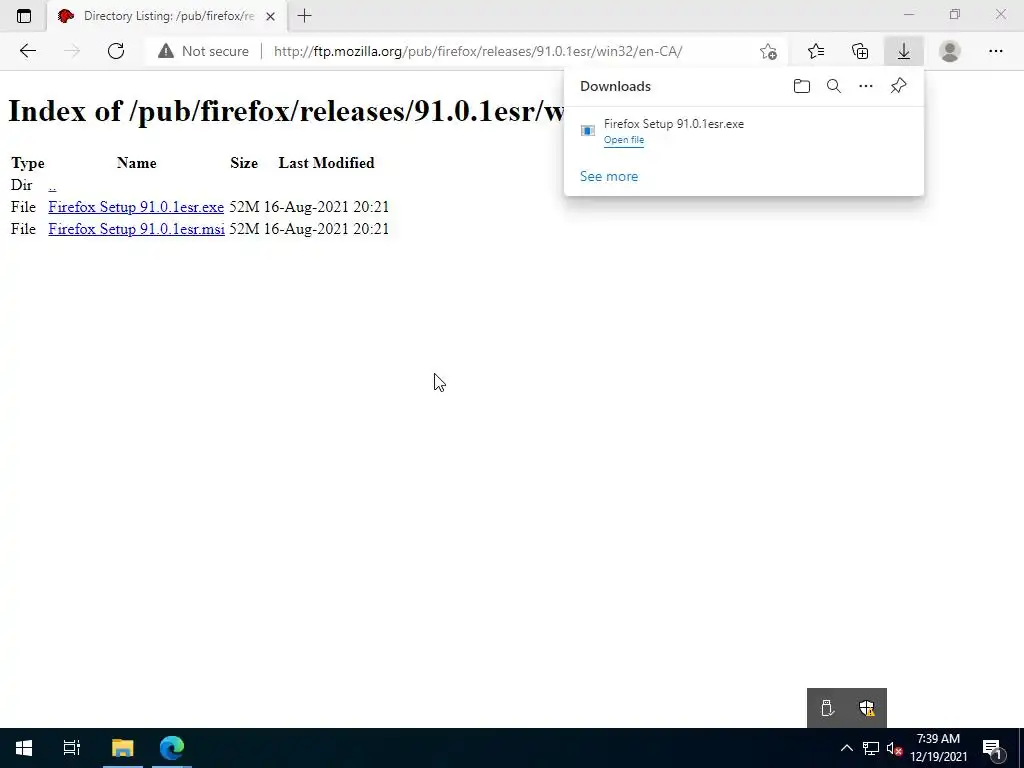Download Firefox Setup 91.0.1esr.exe link
1024x768 pixels.
click(x=136, y=207)
